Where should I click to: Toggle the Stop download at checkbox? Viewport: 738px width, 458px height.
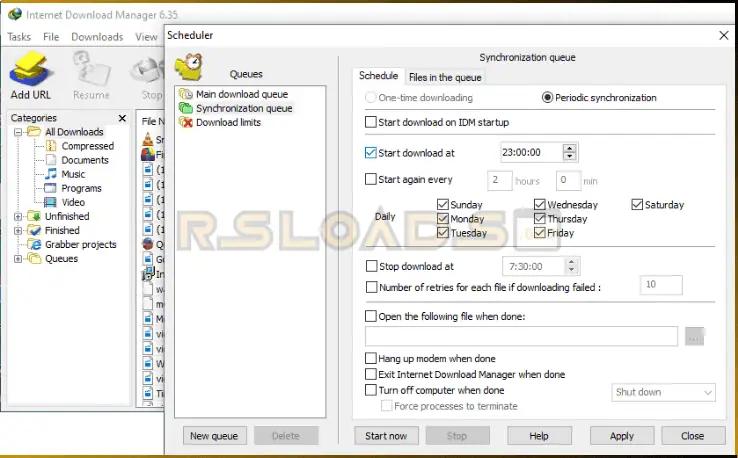point(372,267)
